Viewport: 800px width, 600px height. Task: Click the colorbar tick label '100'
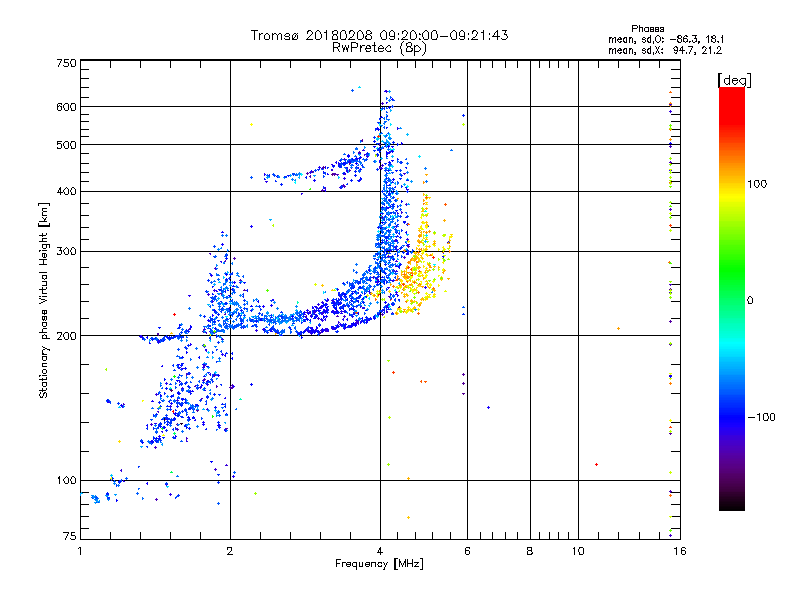point(757,184)
